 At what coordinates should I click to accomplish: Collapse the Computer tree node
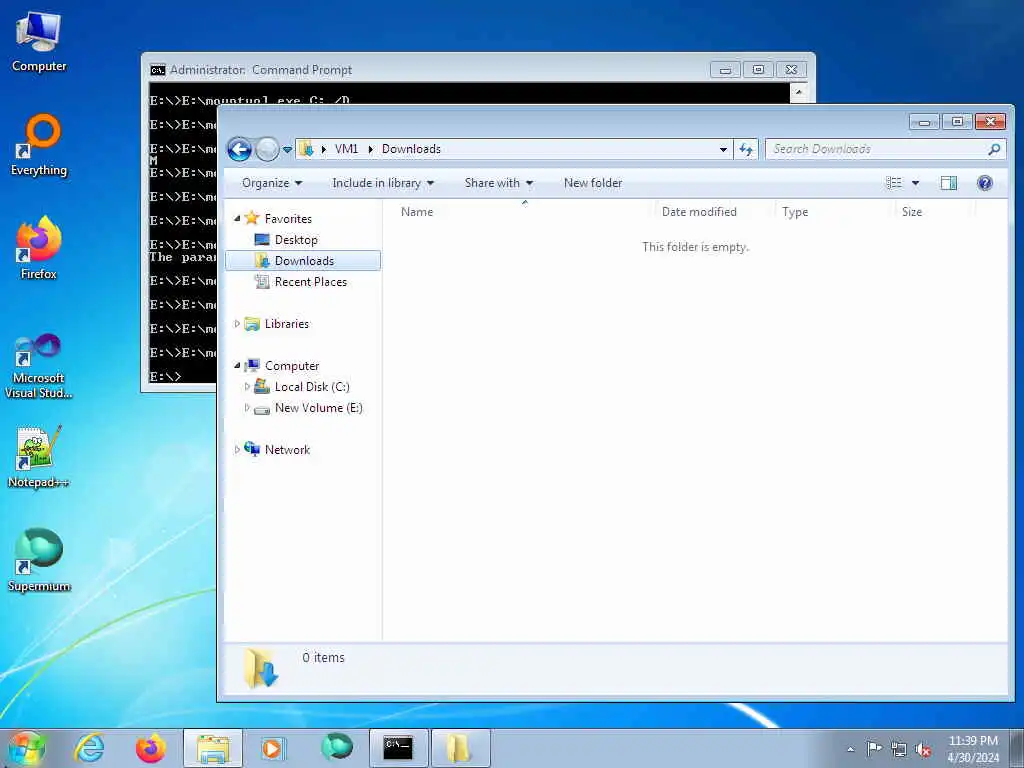click(237, 366)
